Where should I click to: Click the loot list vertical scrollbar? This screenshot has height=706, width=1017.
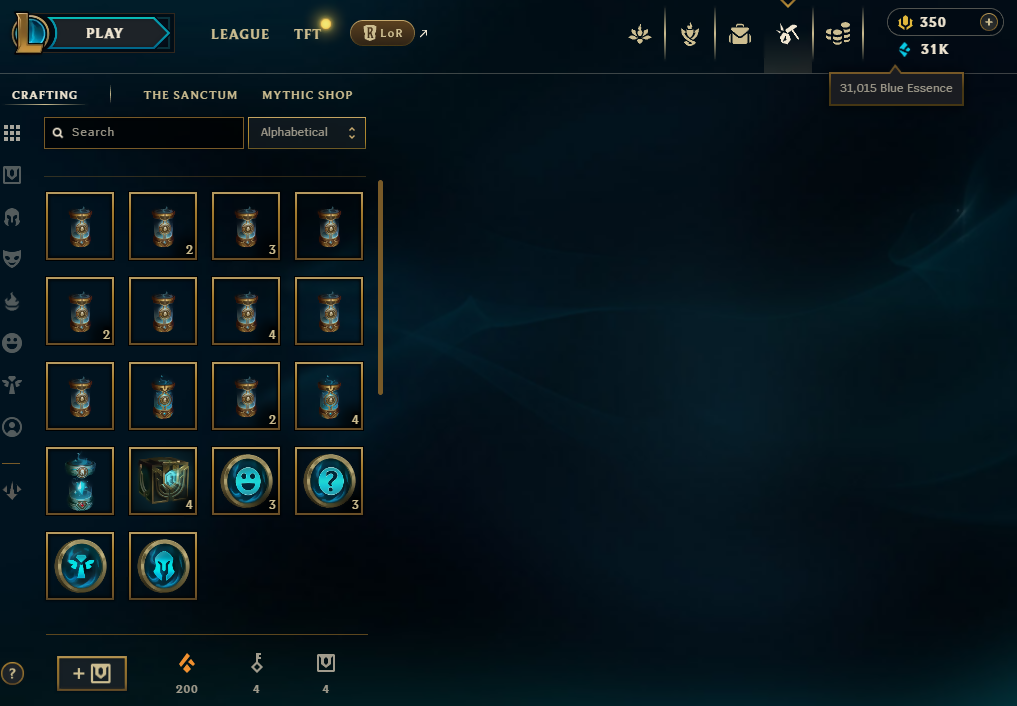pos(380,287)
